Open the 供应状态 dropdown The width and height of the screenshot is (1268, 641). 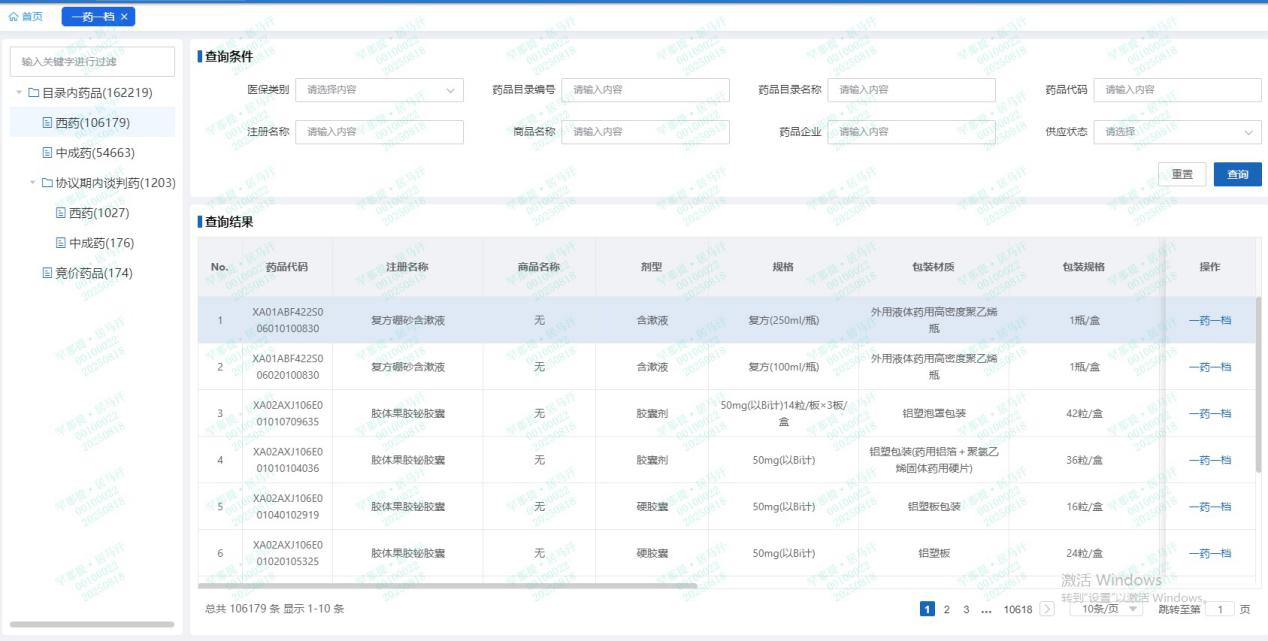click(x=1177, y=132)
